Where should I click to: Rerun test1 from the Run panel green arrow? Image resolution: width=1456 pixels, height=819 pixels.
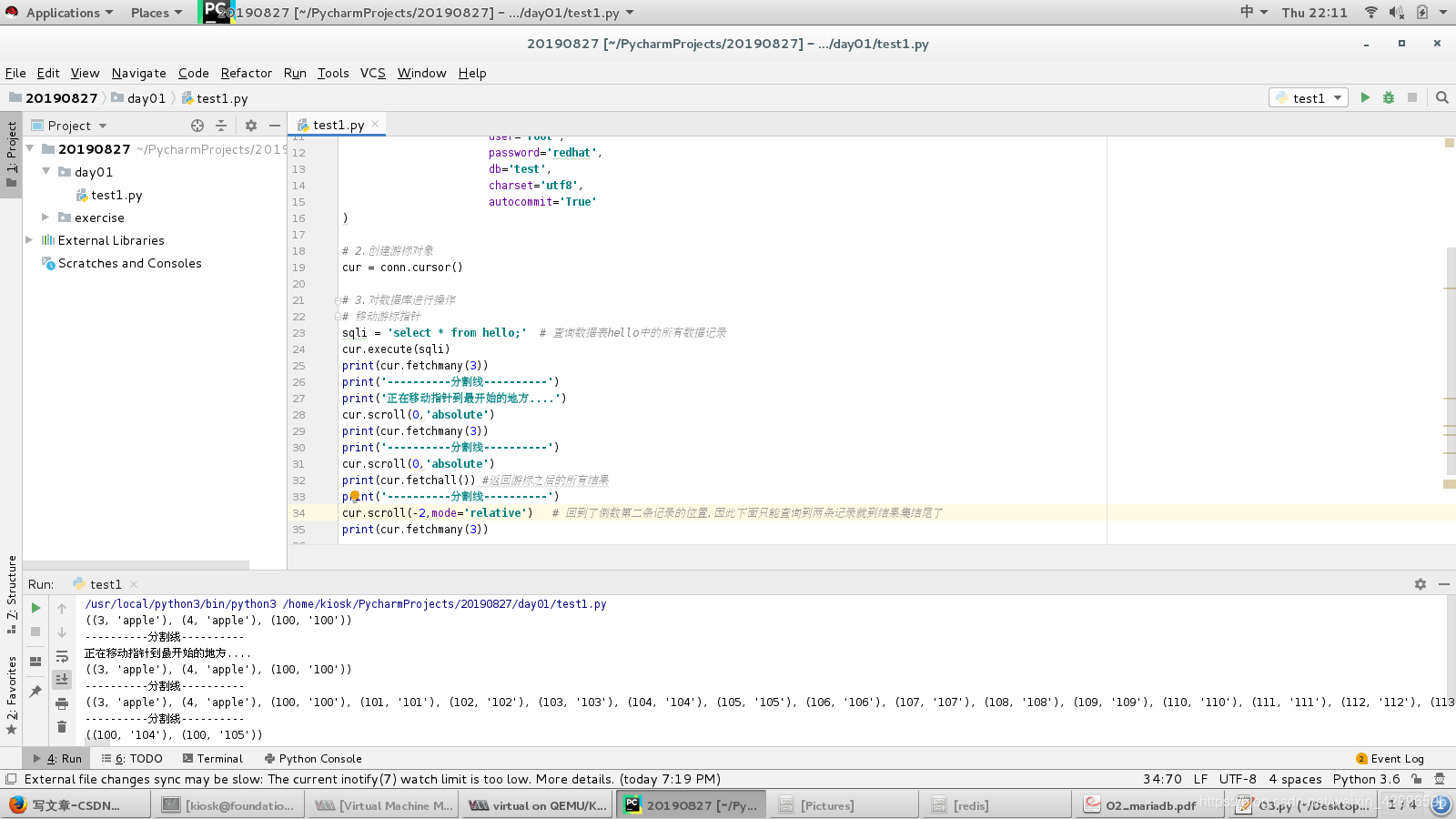[35, 608]
